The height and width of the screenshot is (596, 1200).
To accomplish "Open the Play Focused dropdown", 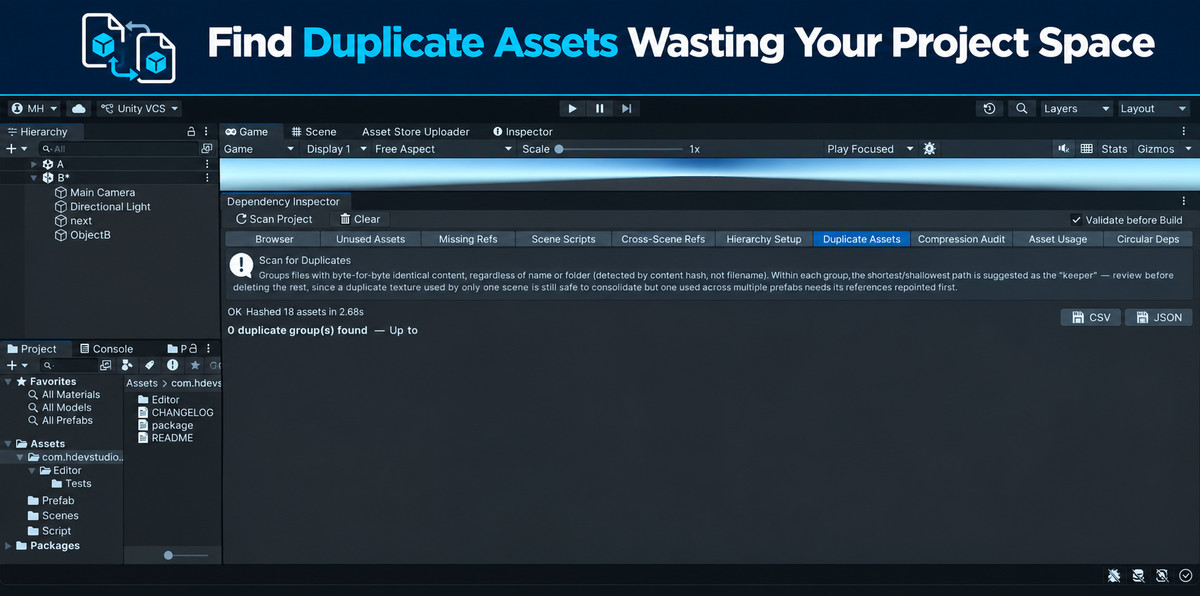I will pos(869,149).
